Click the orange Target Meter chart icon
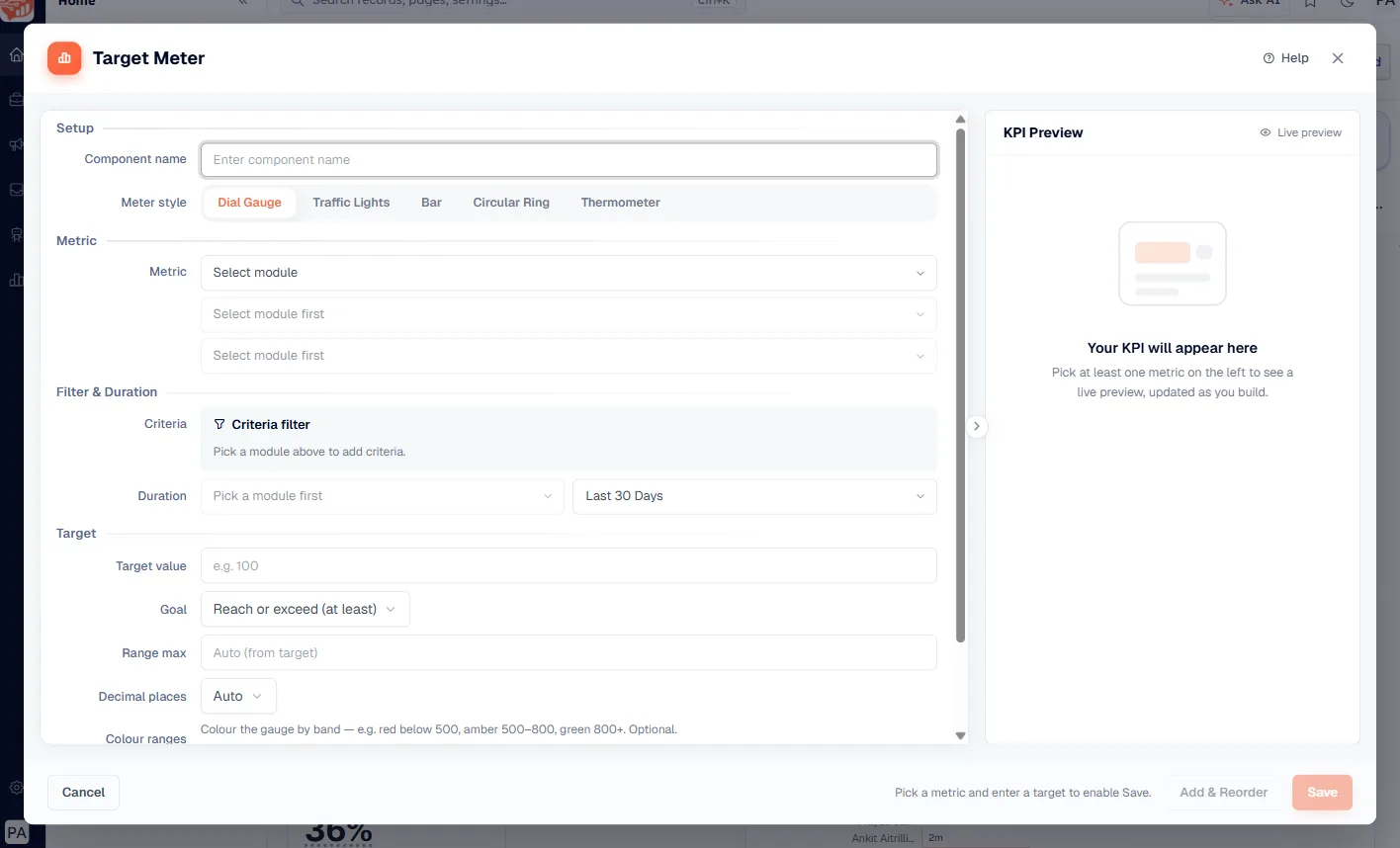Image resolution: width=1400 pixels, height=848 pixels. (64, 58)
